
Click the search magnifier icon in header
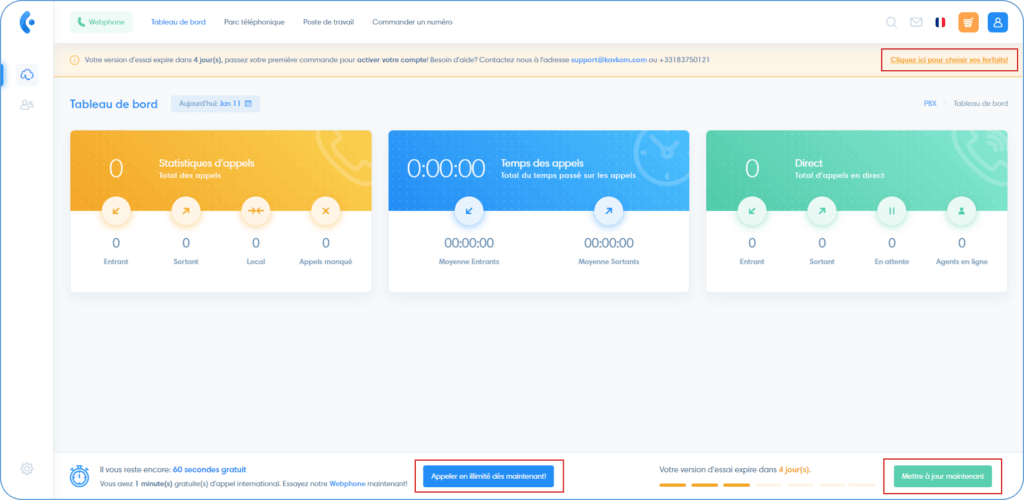(891, 22)
